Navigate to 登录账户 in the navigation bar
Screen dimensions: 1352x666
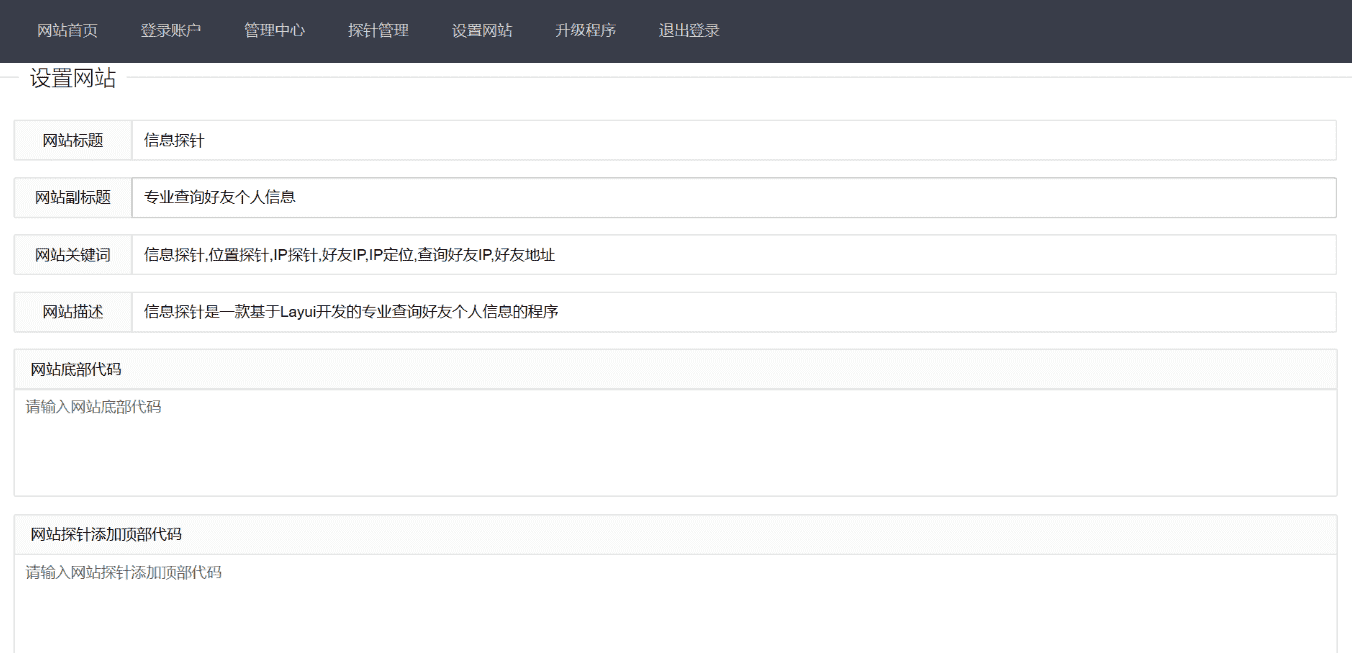pyautogui.click(x=171, y=31)
